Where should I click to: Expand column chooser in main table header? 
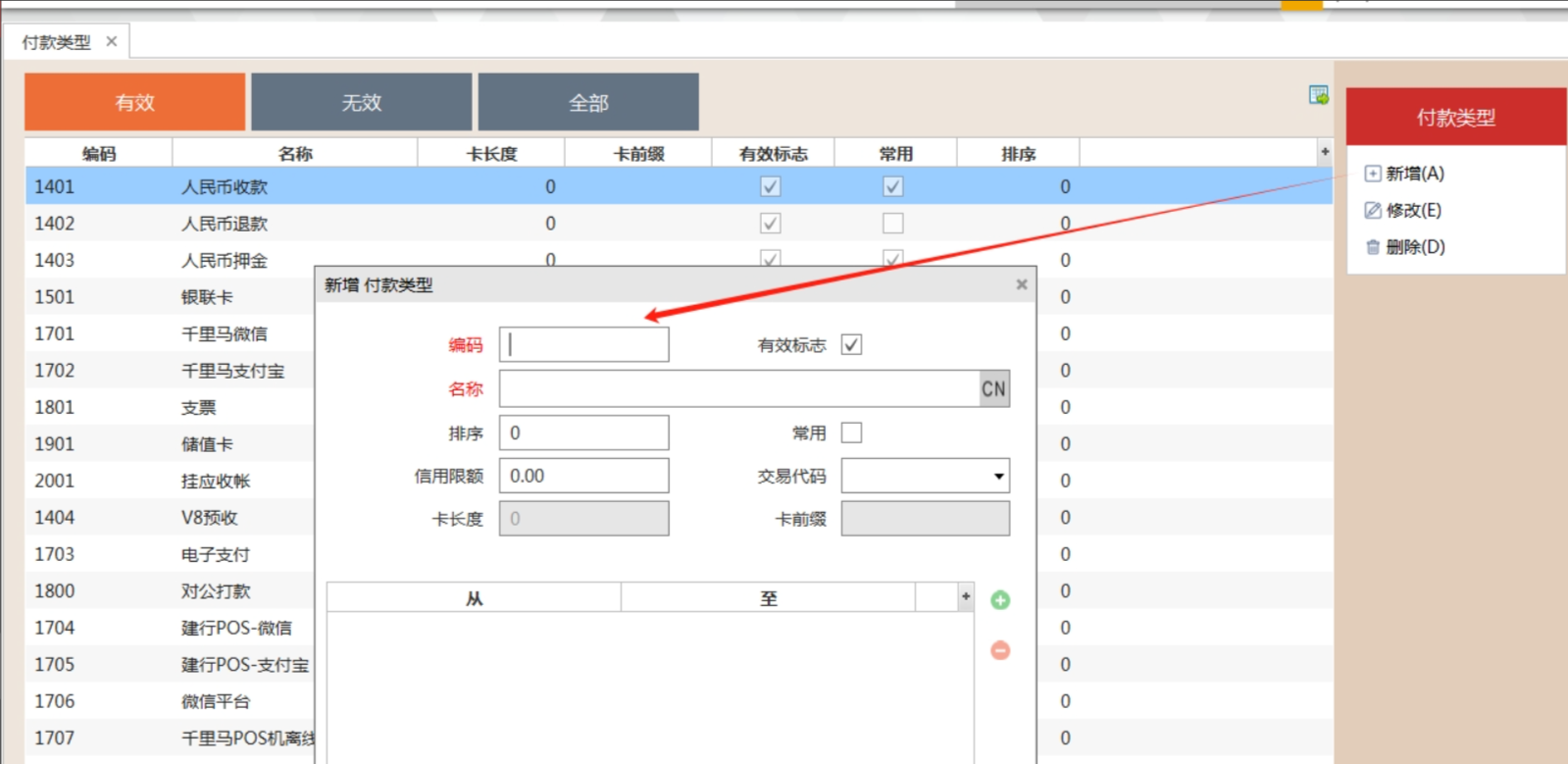(x=1324, y=152)
